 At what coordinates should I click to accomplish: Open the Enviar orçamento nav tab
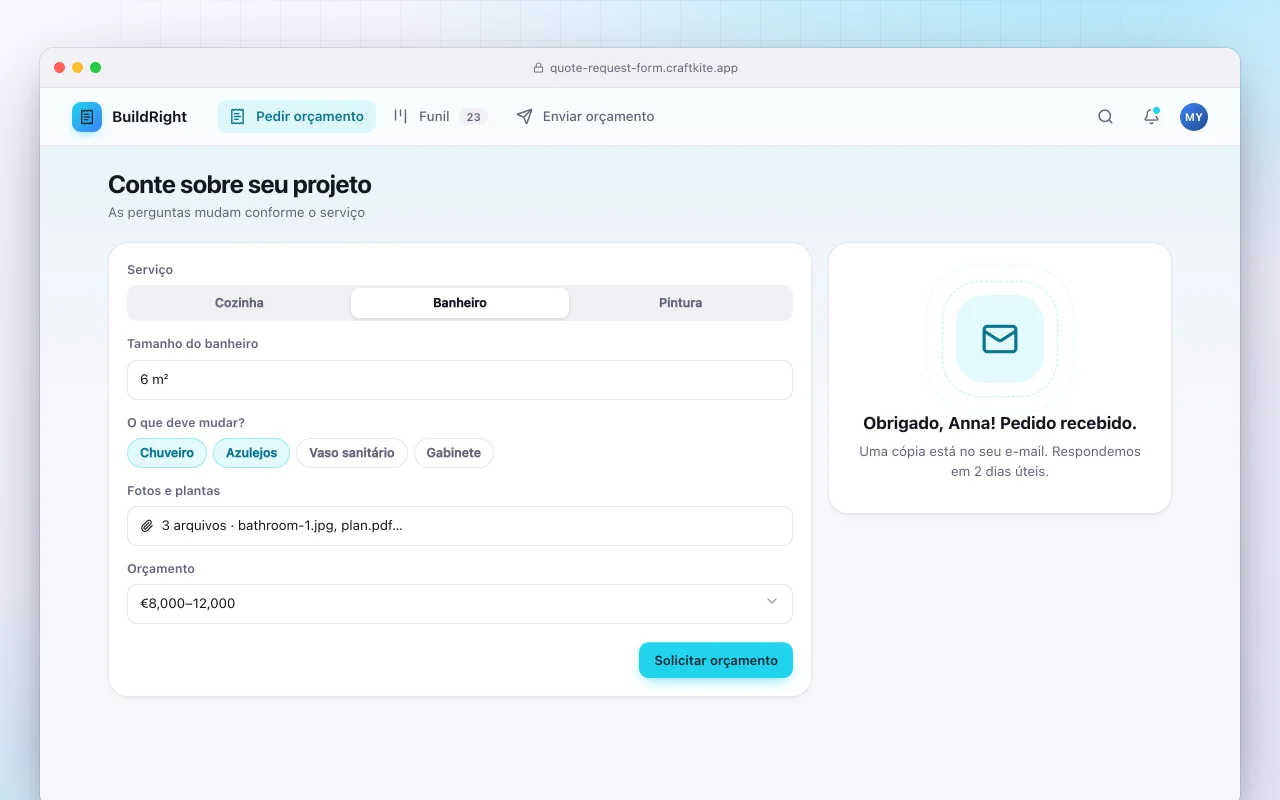(x=585, y=116)
